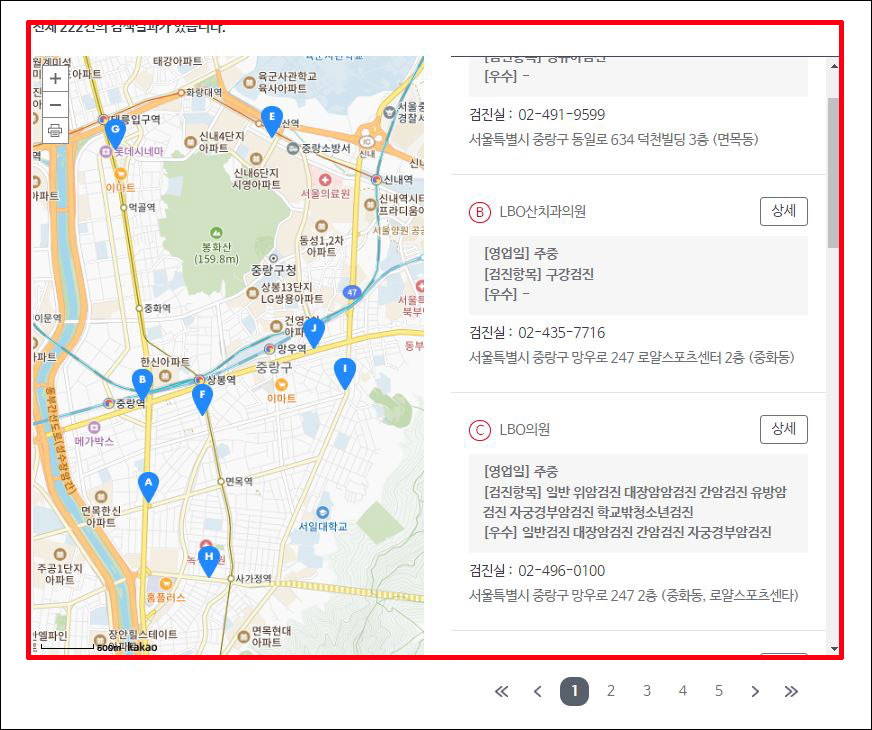Open results page 4
The width and height of the screenshot is (872, 730).
pos(683,691)
